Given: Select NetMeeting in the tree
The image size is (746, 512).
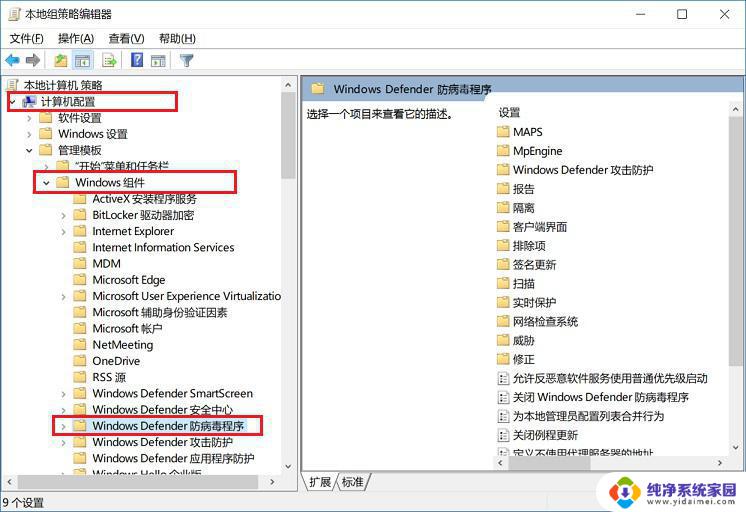Looking at the screenshot, I should (x=123, y=345).
